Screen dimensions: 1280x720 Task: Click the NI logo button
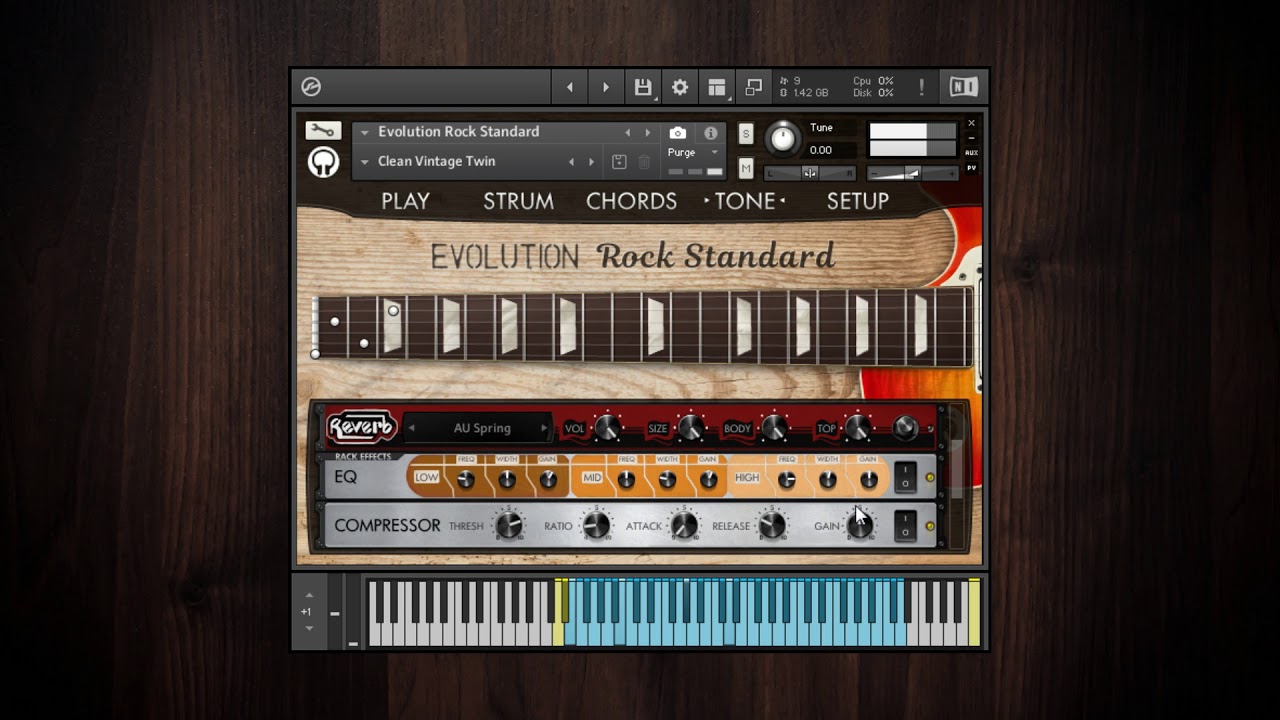tap(963, 87)
